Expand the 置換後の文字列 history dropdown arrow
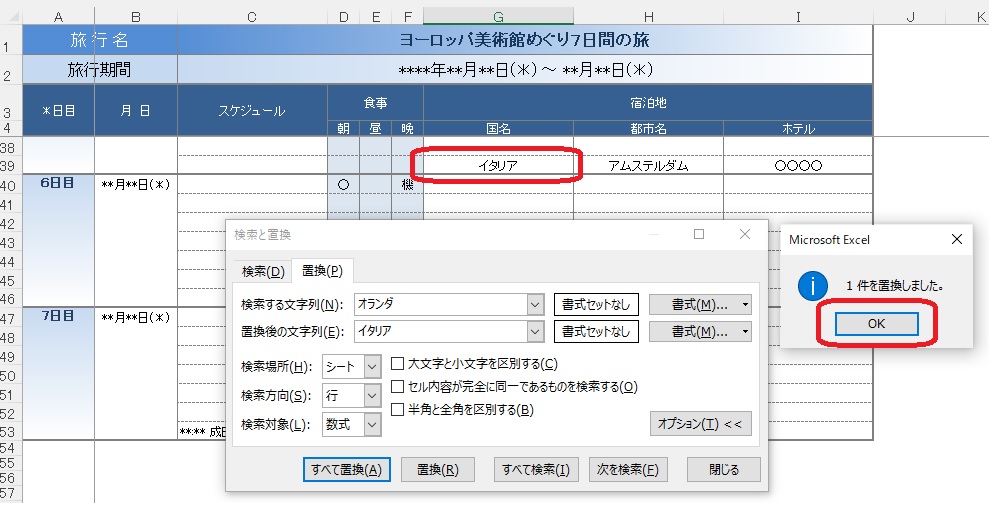This screenshot has height=507, width=989. click(x=533, y=331)
